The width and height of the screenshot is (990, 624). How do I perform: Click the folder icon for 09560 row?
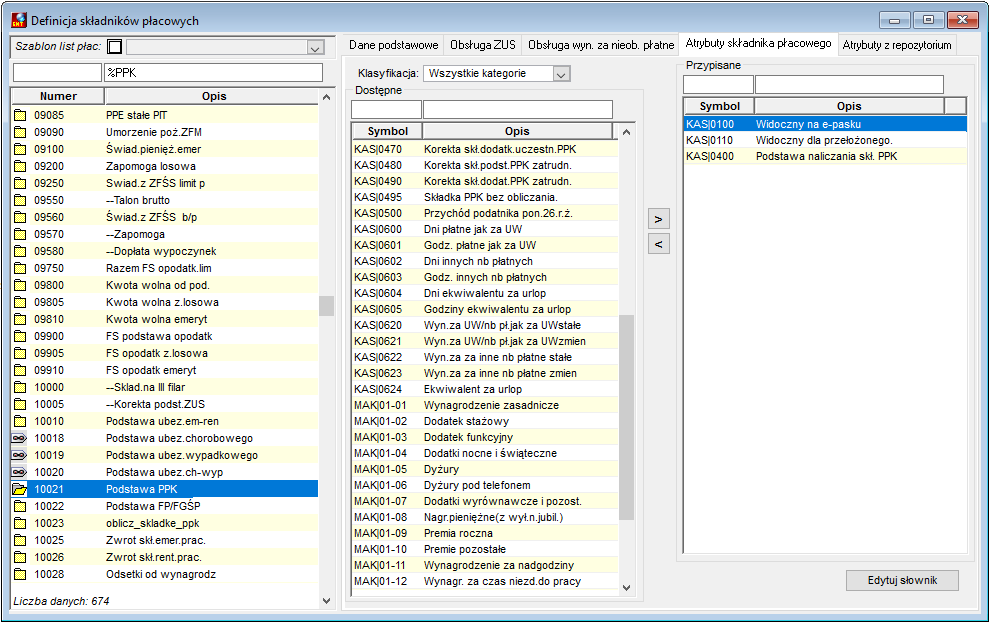(20, 217)
